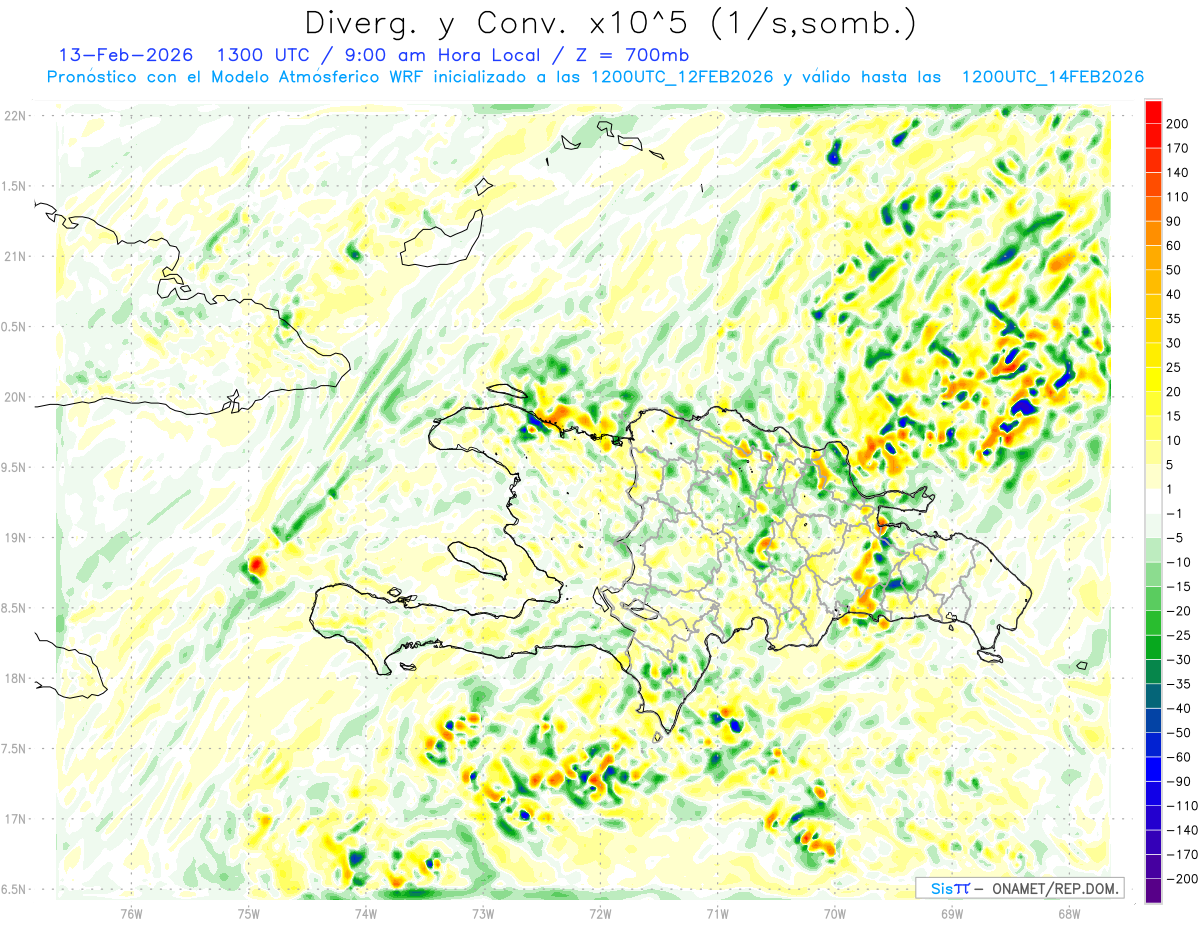The height and width of the screenshot is (927, 1200).
Task: Click the initialization time '1200UTC_12FEB2026'
Action: point(682,77)
